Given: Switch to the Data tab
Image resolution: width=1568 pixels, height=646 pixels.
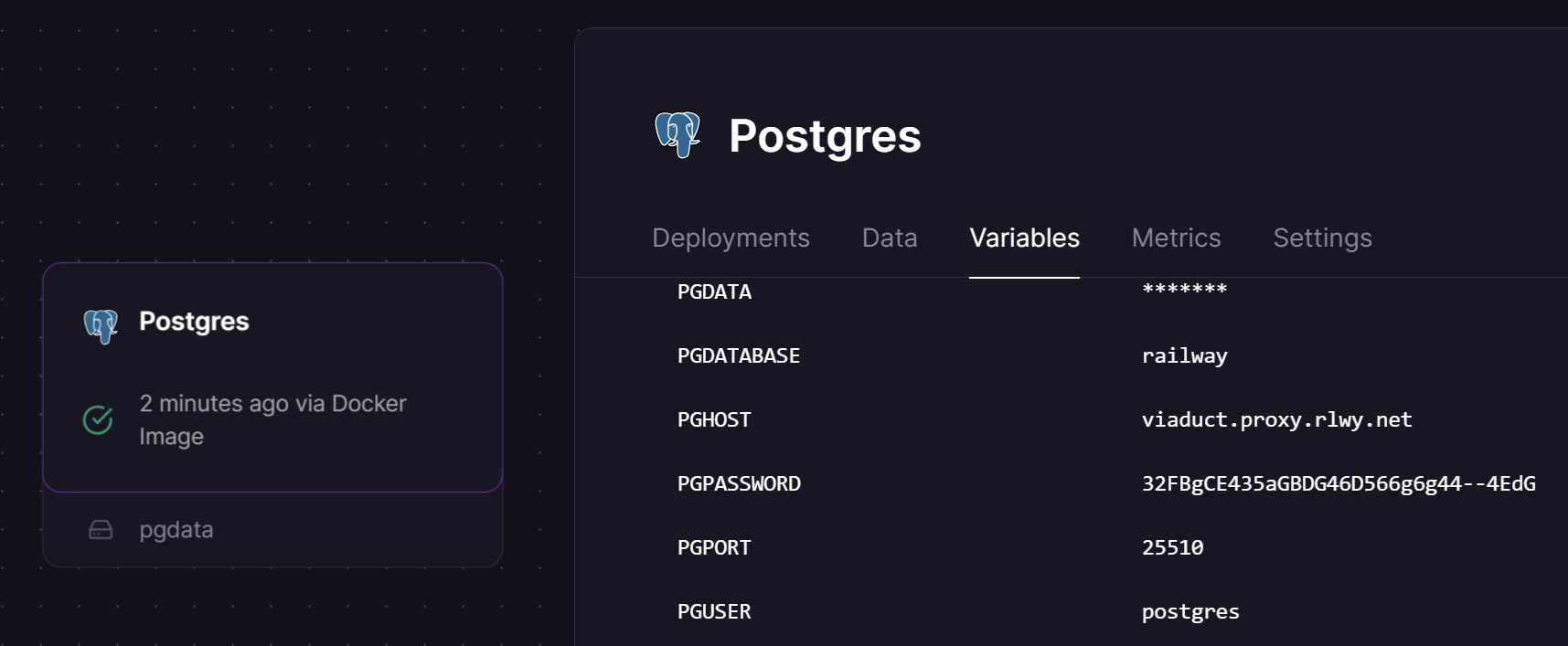Looking at the screenshot, I should (890, 238).
